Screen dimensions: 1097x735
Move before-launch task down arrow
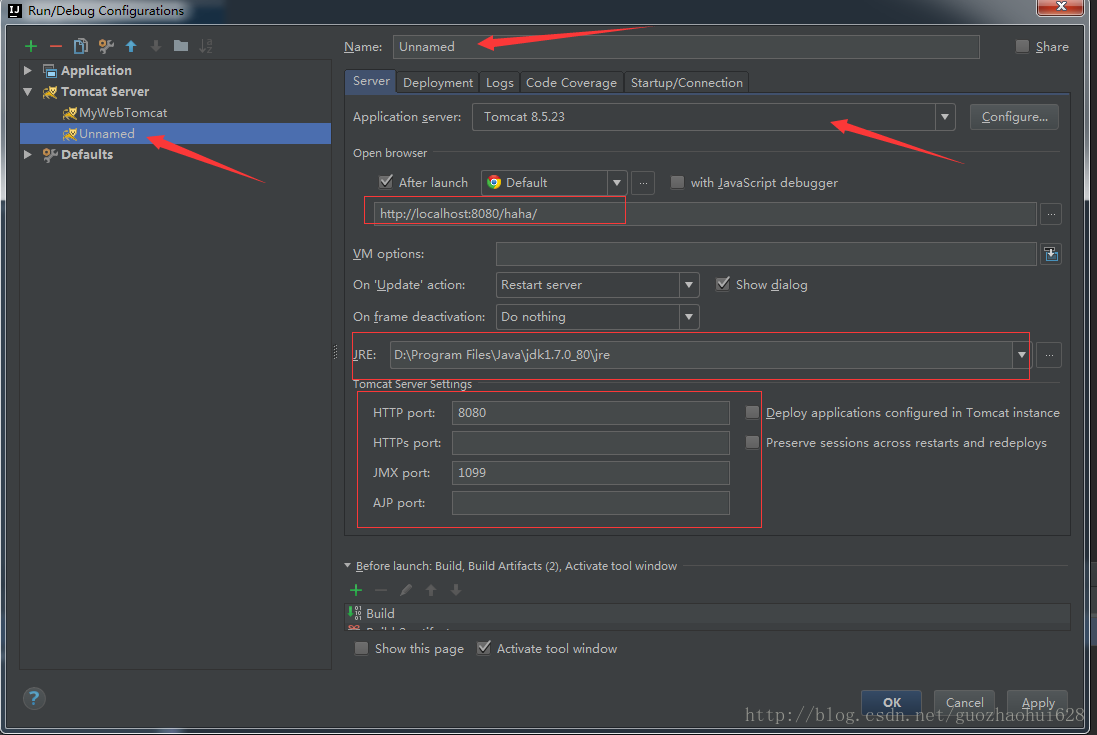(455, 590)
